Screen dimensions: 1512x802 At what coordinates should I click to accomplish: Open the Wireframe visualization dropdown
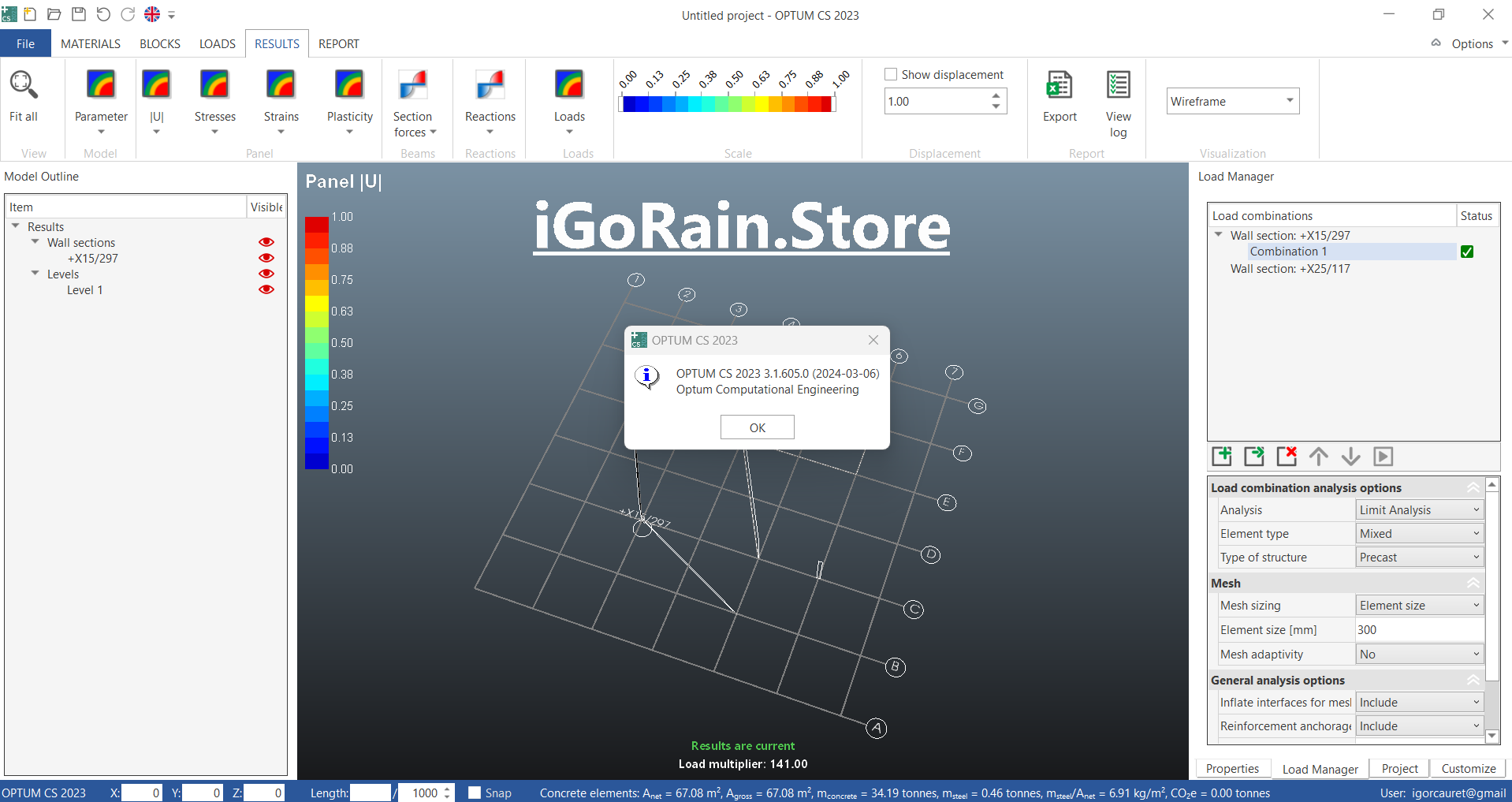pyautogui.click(x=1233, y=101)
